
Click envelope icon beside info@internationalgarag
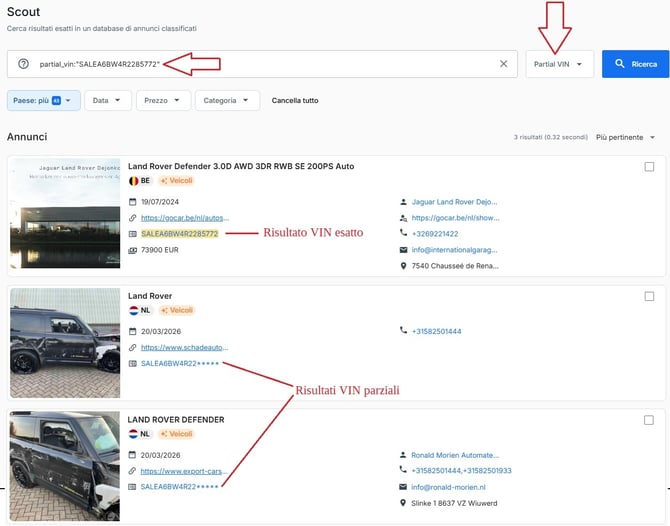pyautogui.click(x=403, y=250)
